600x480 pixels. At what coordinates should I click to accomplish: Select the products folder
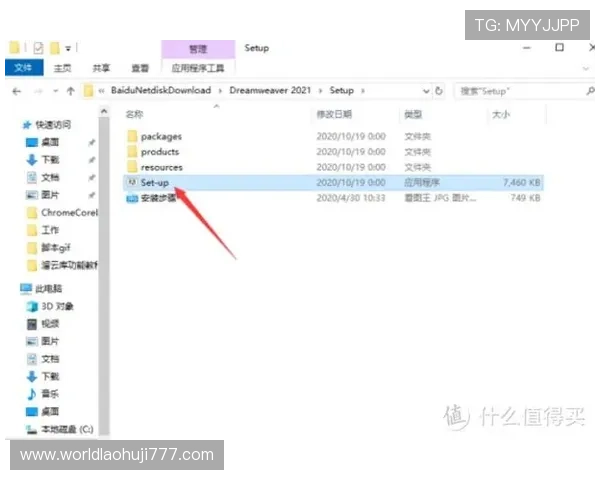(x=160, y=152)
